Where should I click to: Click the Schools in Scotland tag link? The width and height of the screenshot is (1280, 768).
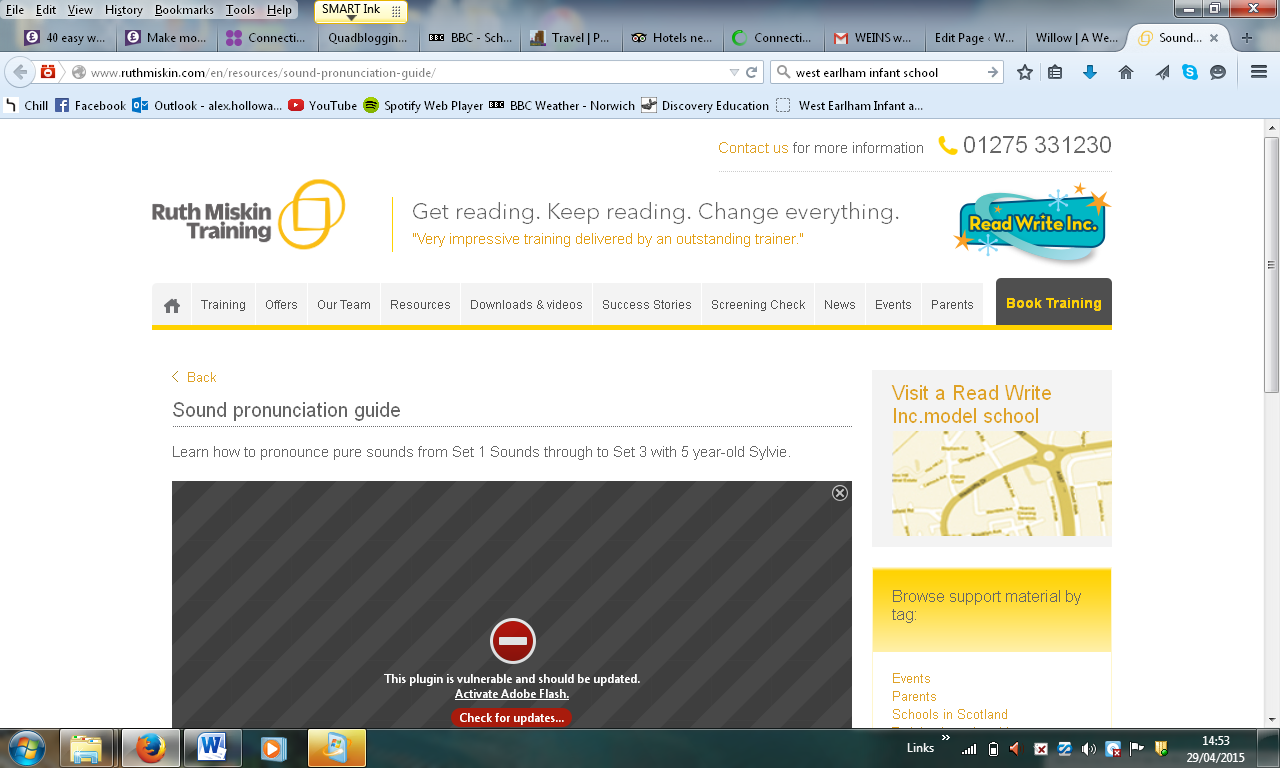click(x=950, y=715)
